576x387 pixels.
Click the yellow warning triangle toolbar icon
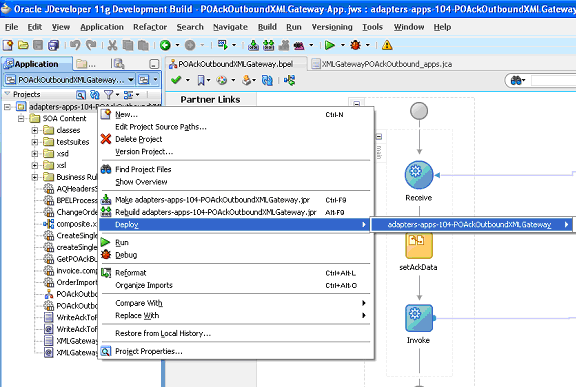(387, 45)
